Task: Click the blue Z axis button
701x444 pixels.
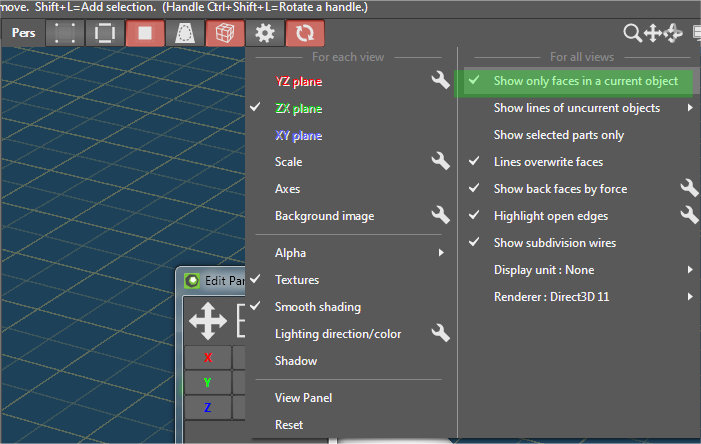Action: (x=208, y=408)
